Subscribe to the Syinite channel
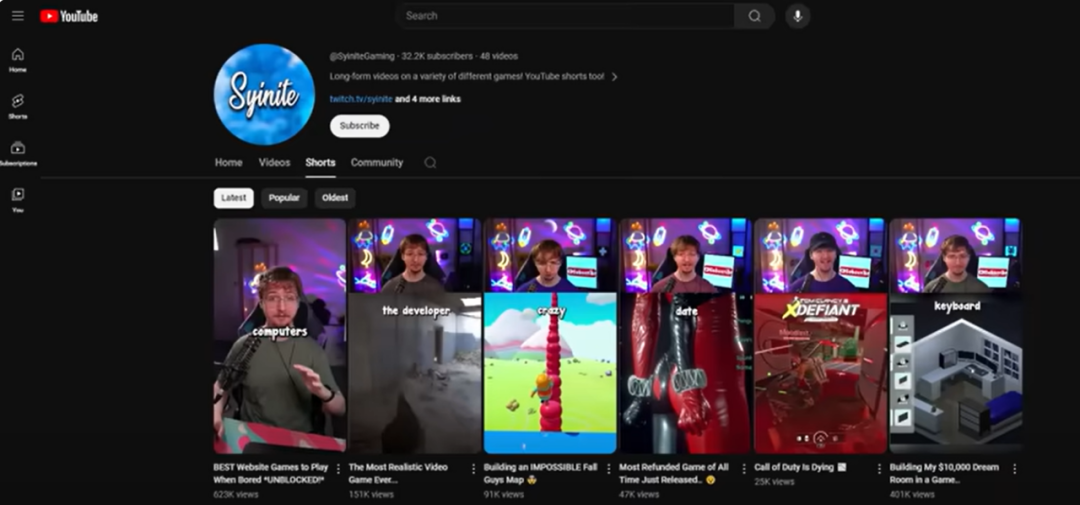Image resolution: width=1080 pixels, height=505 pixels. 359,126
